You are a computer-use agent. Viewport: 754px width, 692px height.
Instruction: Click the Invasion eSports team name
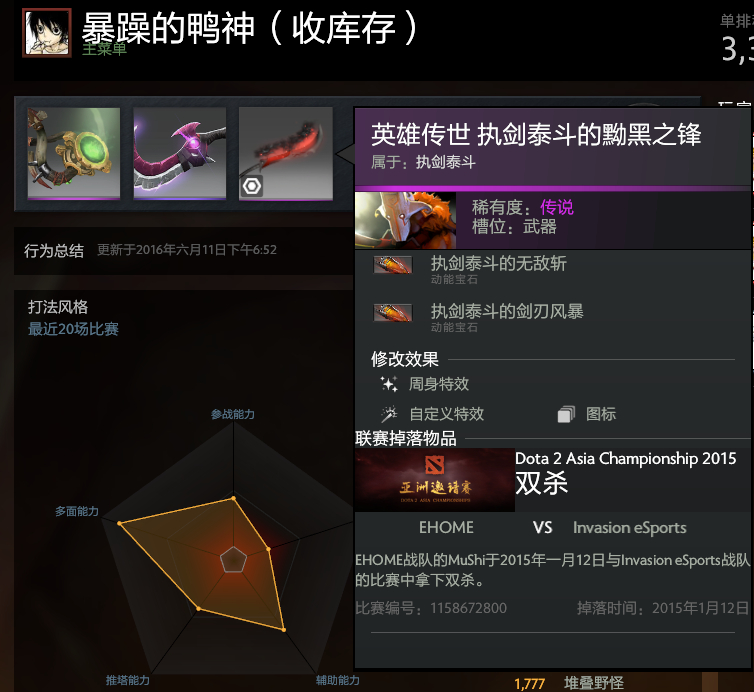tap(629, 528)
